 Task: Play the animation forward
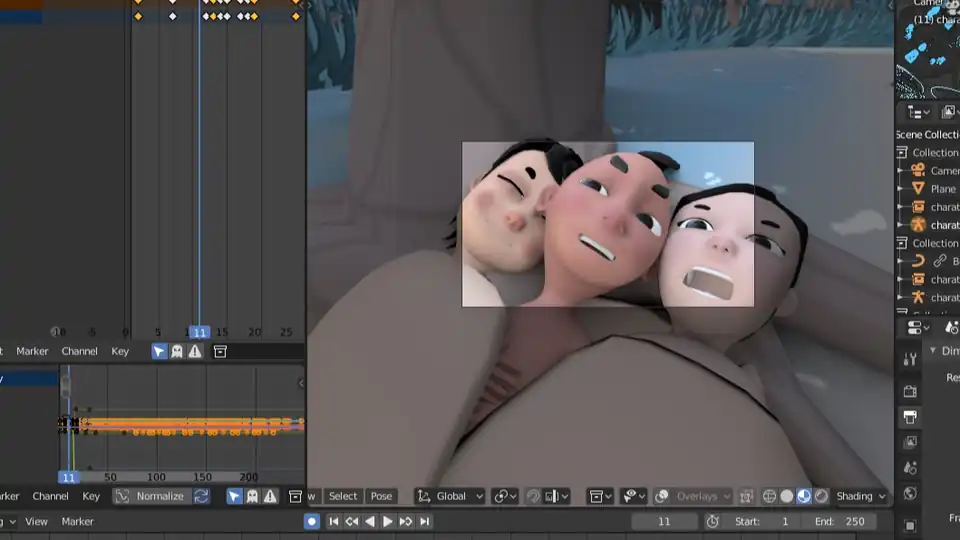pos(388,522)
